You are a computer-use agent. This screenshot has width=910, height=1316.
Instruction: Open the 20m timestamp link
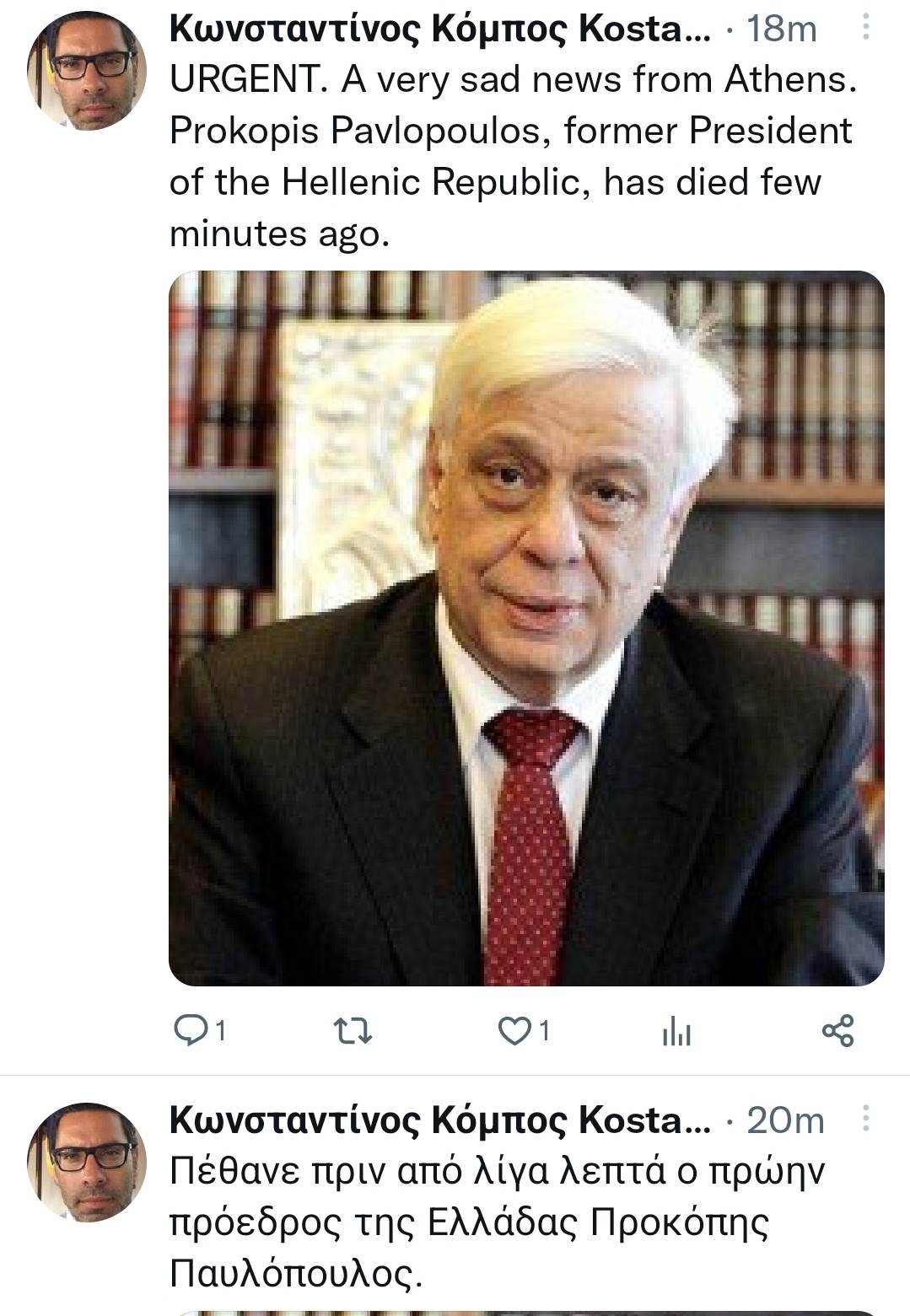pyautogui.click(x=785, y=1120)
